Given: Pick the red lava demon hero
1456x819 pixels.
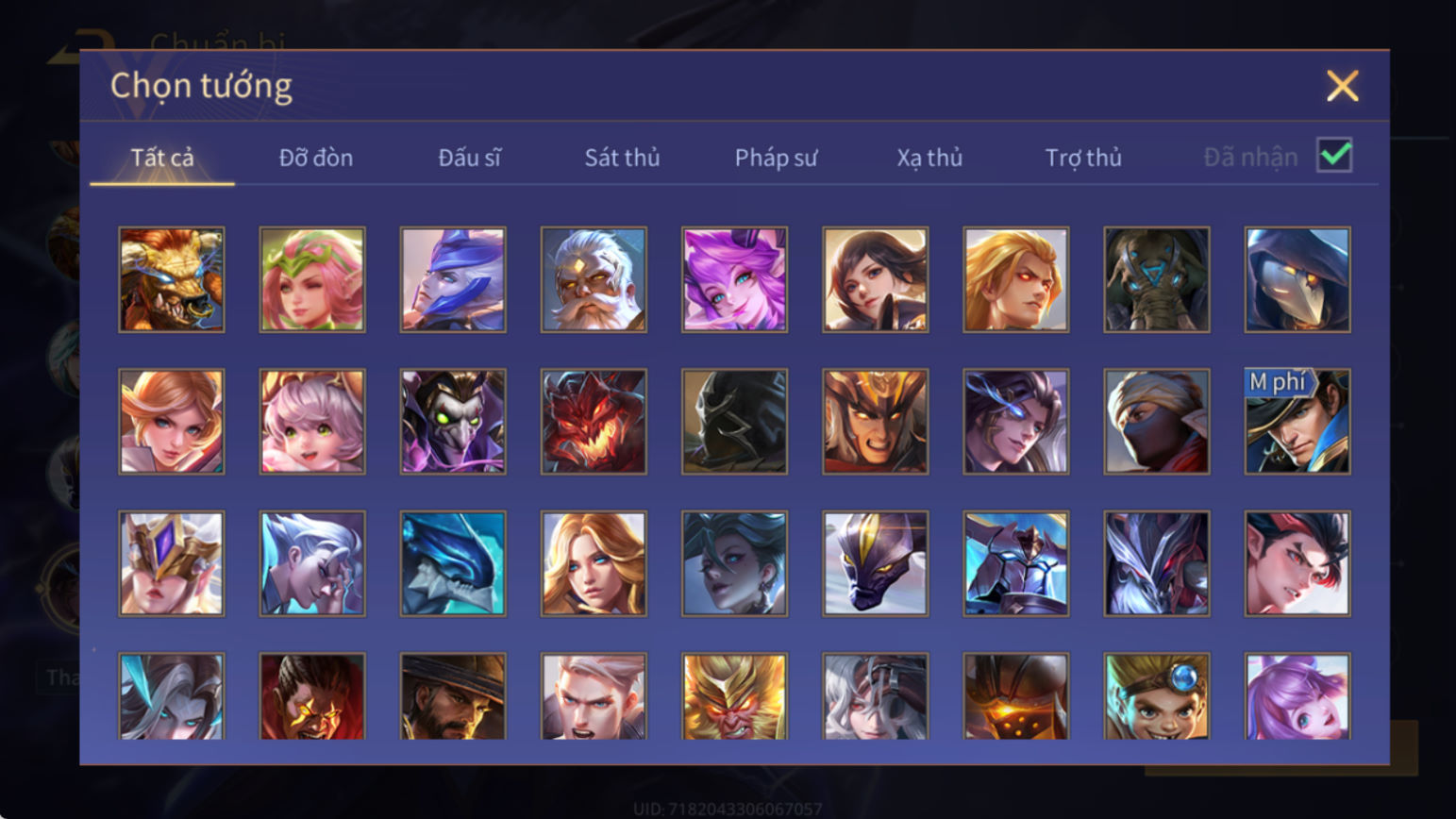Looking at the screenshot, I should point(594,421).
